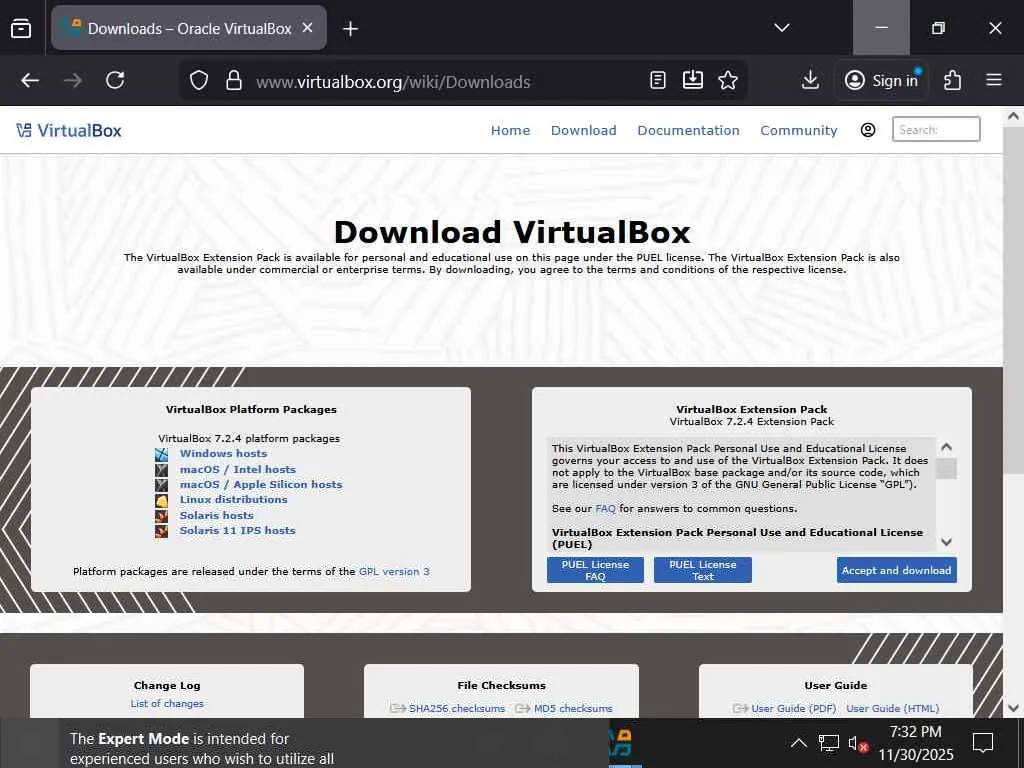Open the Documentation menu item
Image resolution: width=1024 pixels, height=768 pixels.
click(688, 131)
